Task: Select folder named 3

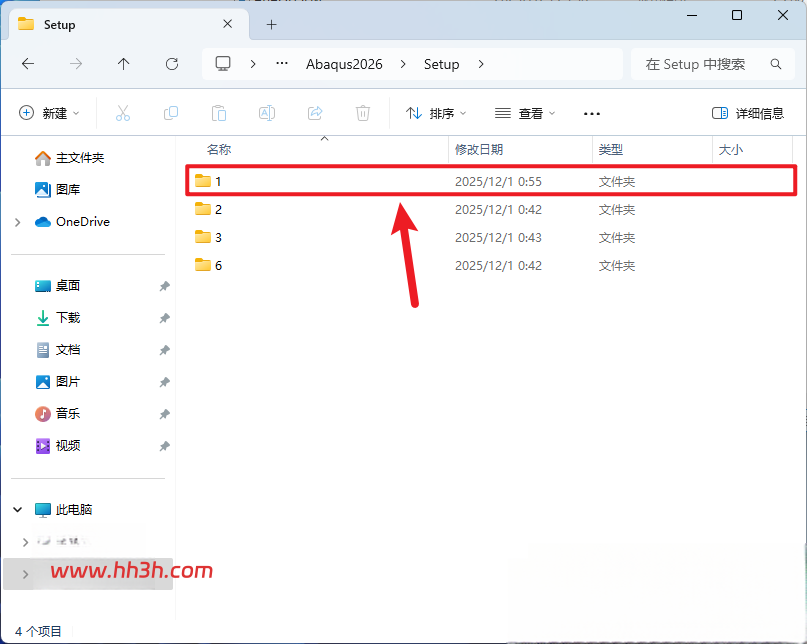Action: tap(491, 237)
